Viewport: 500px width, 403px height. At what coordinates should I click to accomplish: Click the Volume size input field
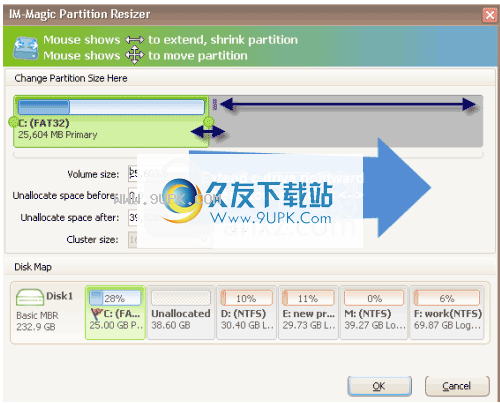click(x=170, y=174)
